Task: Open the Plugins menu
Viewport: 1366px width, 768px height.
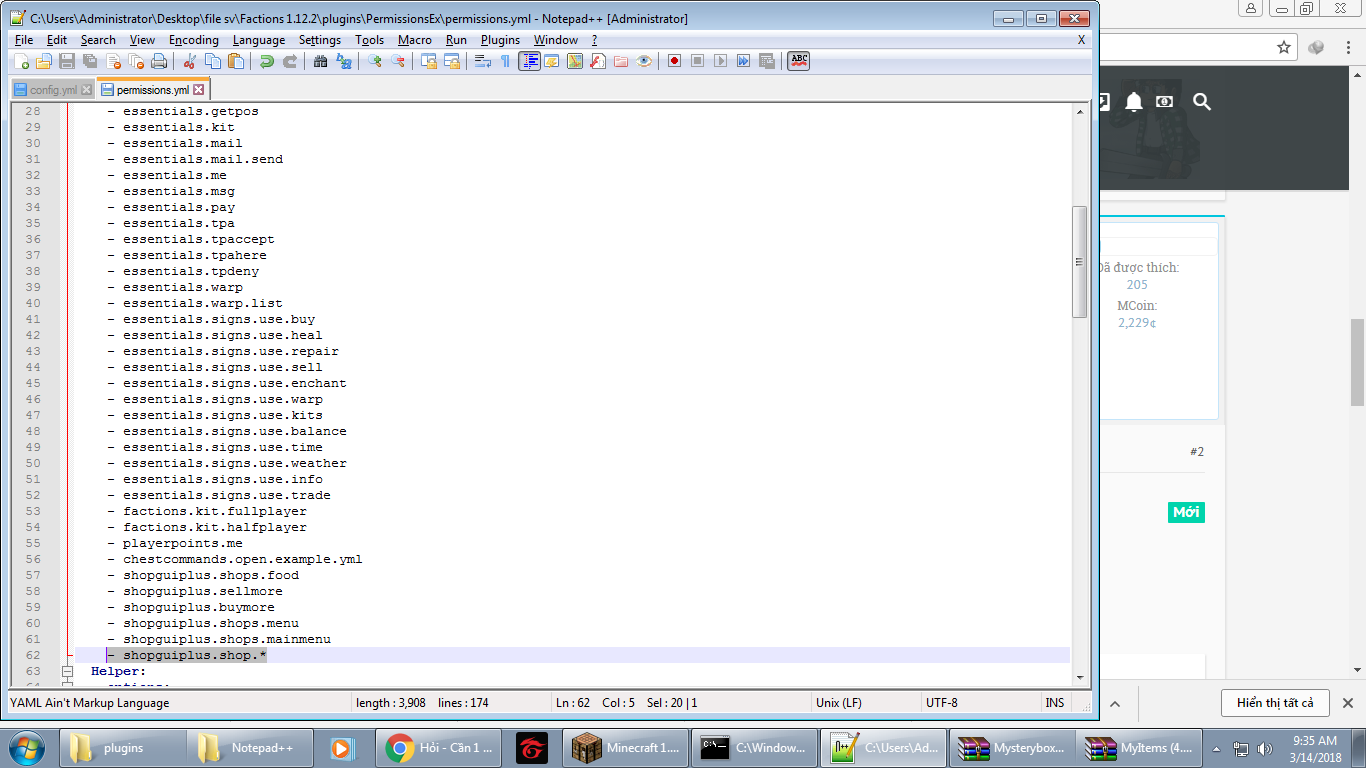Action: (500, 40)
